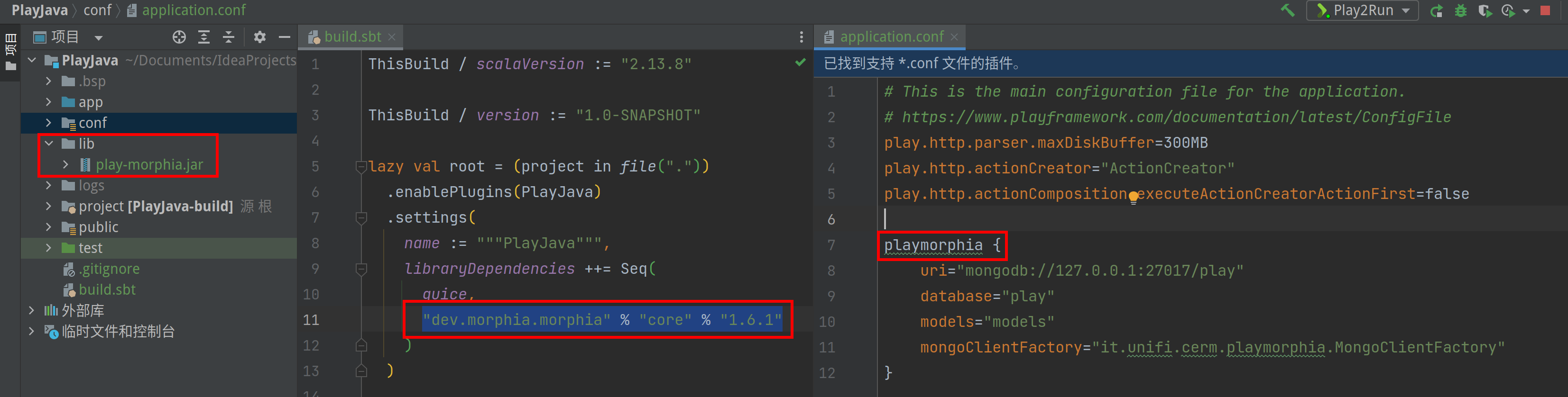Click the mongodb uri value
The height and width of the screenshot is (397, 1568).
tap(1100, 271)
